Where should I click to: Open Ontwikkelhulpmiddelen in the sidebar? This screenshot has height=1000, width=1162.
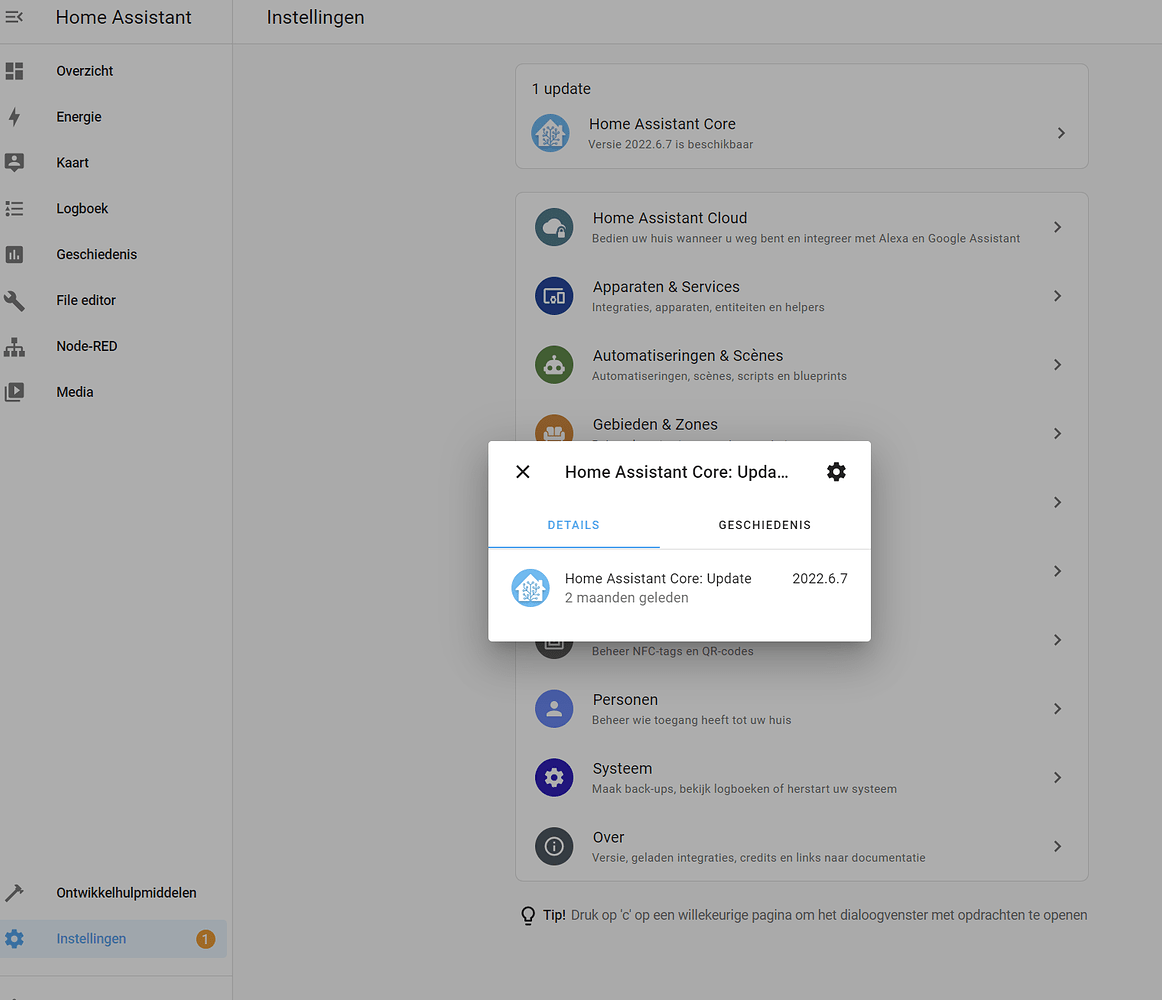tap(126, 893)
